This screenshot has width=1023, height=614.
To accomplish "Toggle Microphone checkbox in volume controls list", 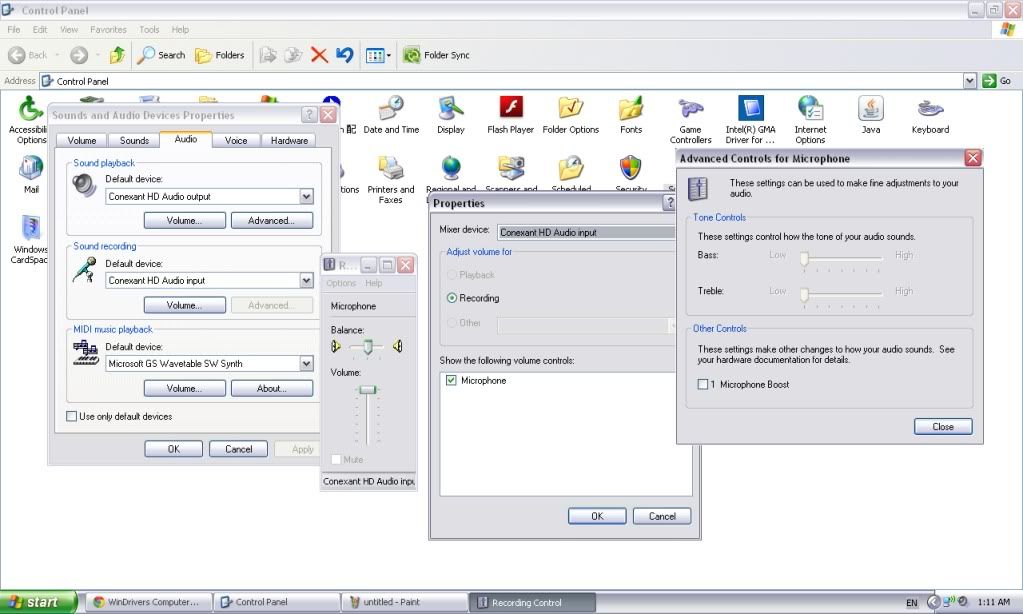I will [x=451, y=380].
